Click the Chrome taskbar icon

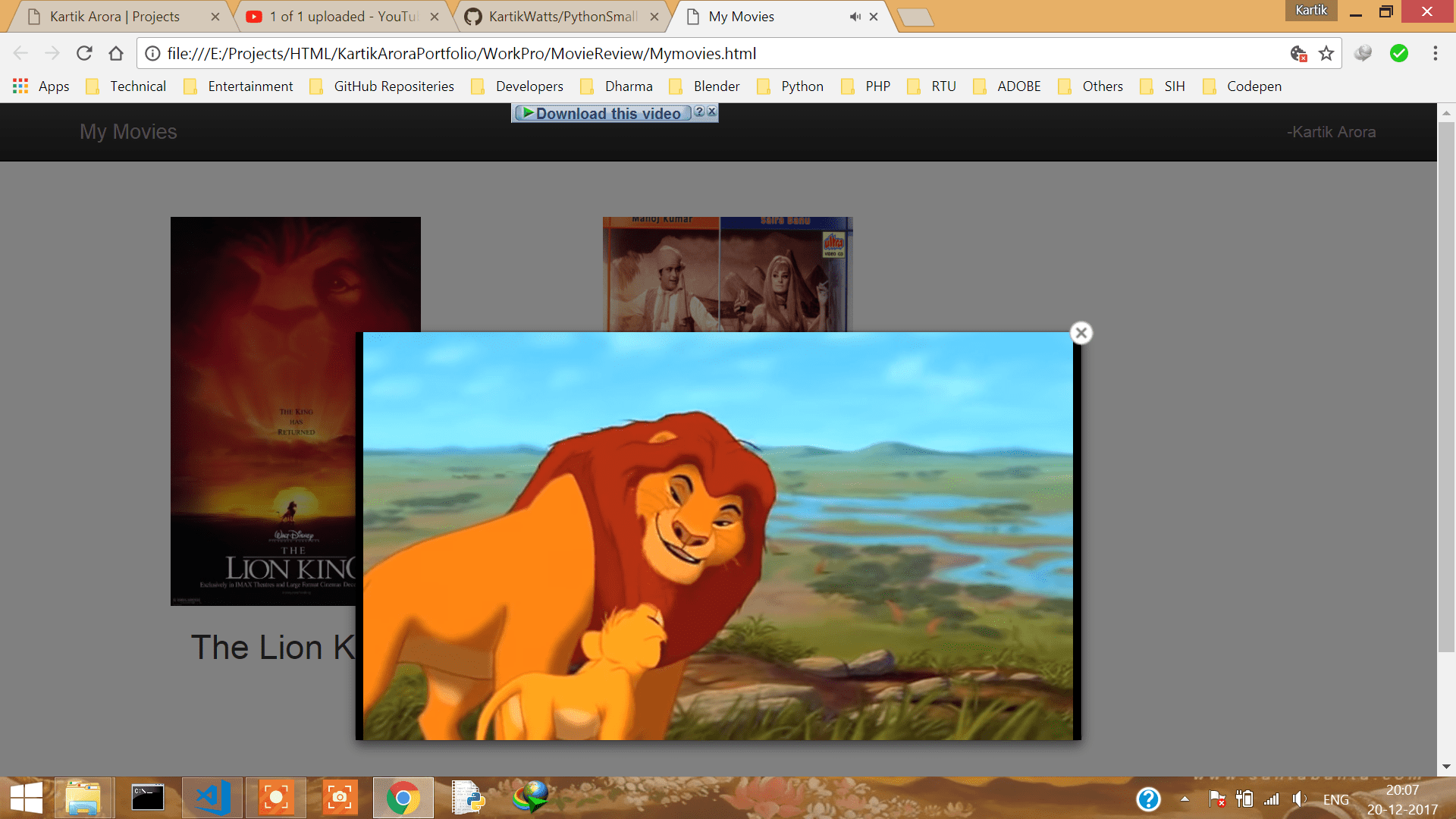[x=403, y=798]
